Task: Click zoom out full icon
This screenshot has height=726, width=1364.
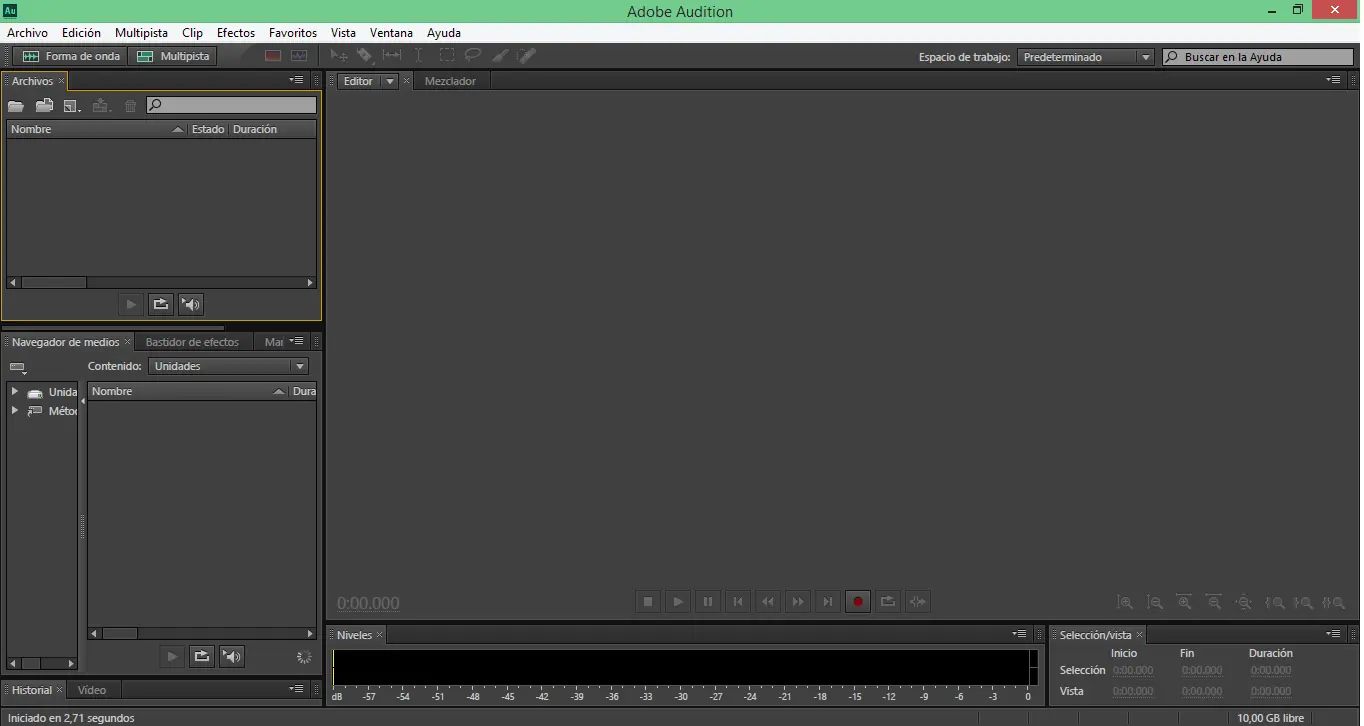Action: (x=1244, y=603)
